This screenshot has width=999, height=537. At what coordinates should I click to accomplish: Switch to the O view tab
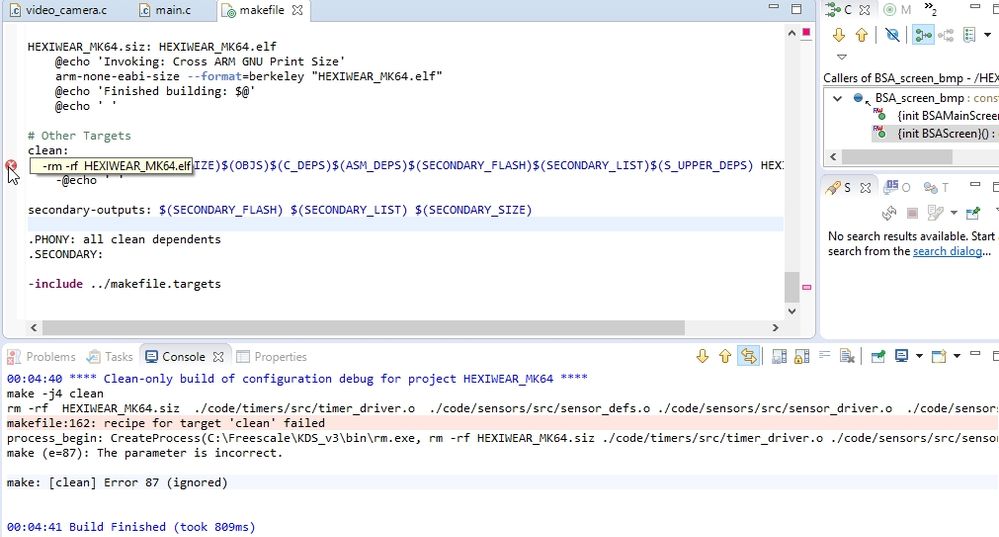point(898,187)
